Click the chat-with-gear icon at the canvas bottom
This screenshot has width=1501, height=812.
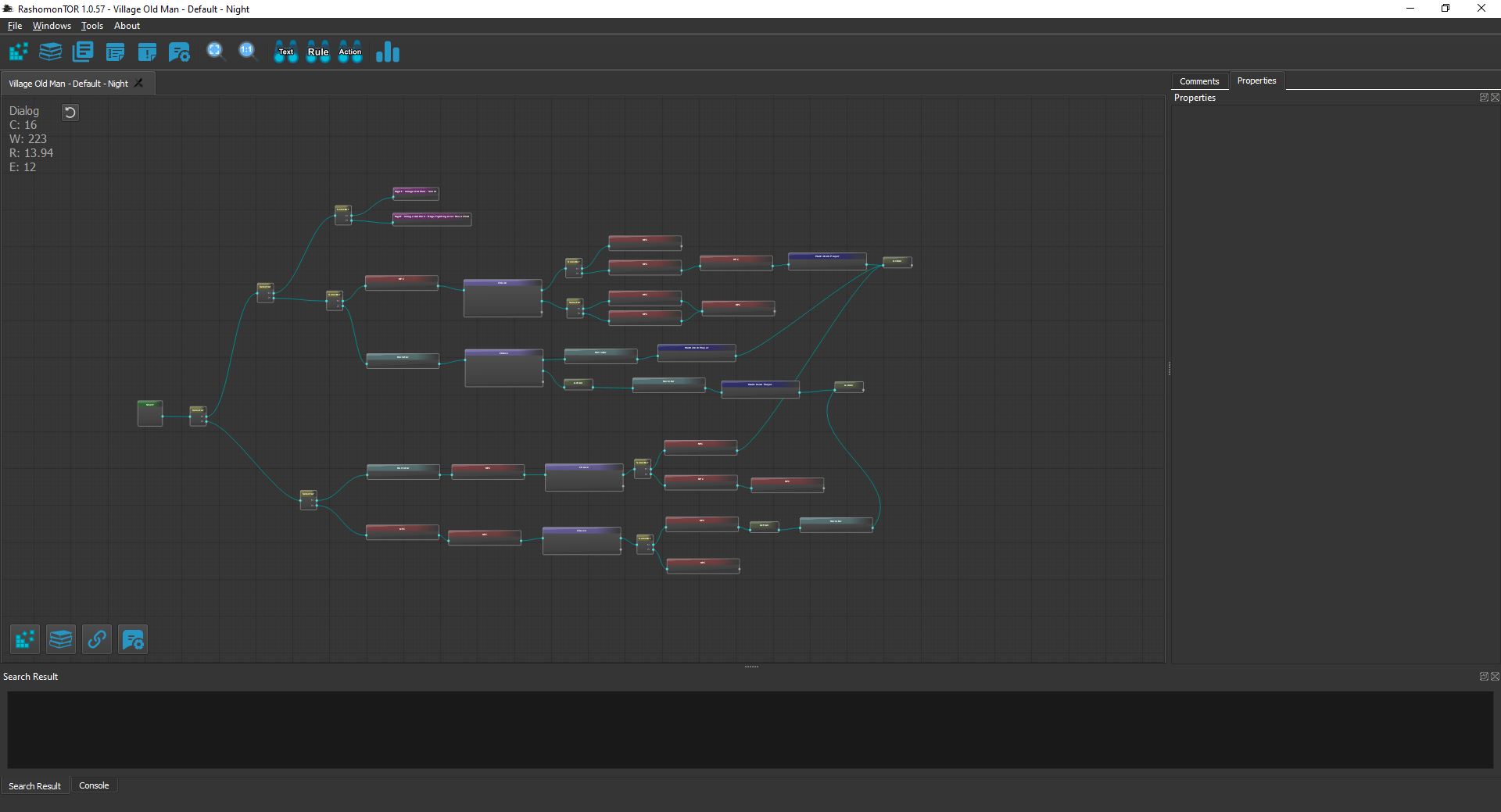point(133,639)
